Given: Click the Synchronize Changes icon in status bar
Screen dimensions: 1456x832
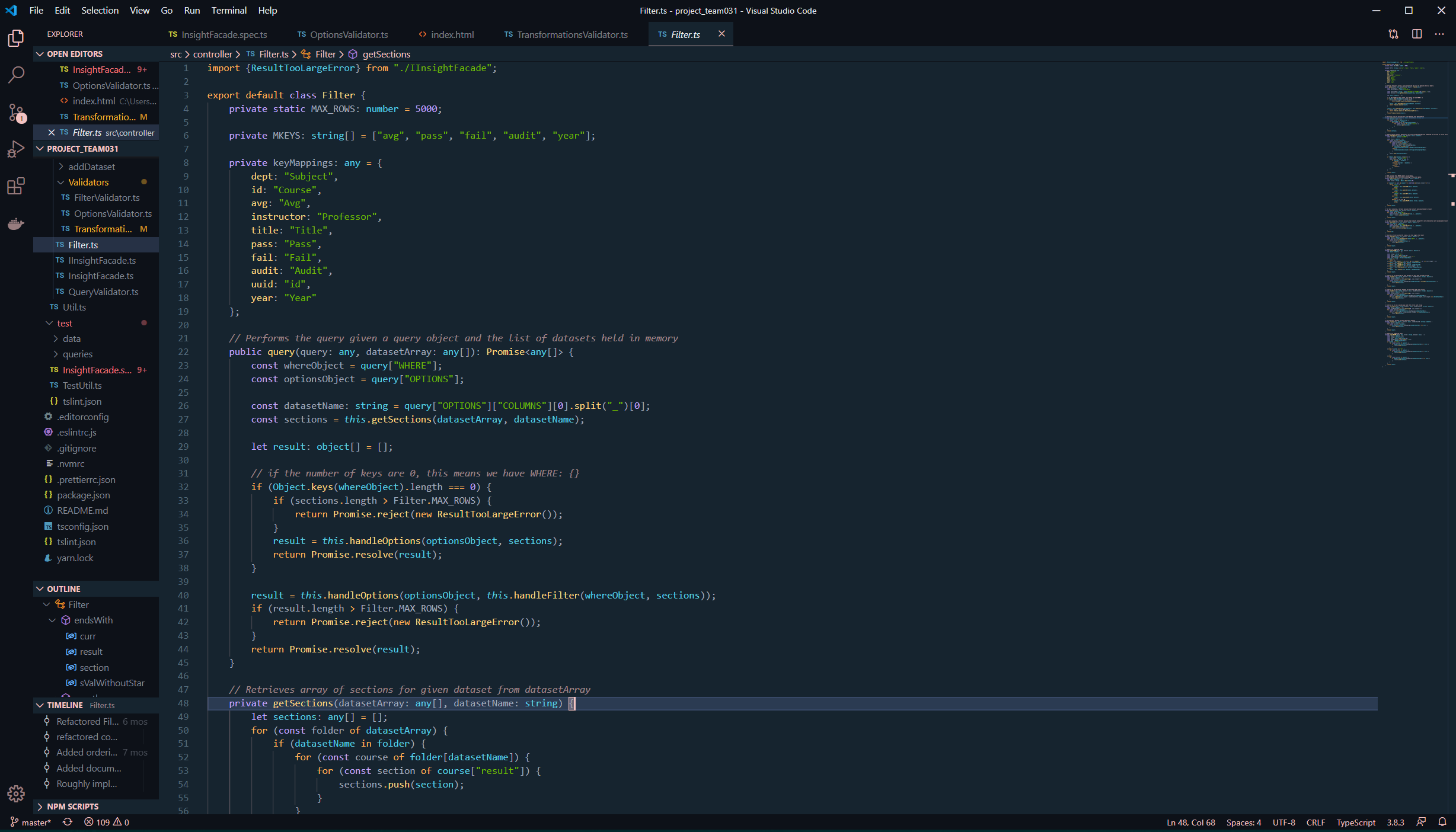Looking at the screenshot, I should point(68,822).
